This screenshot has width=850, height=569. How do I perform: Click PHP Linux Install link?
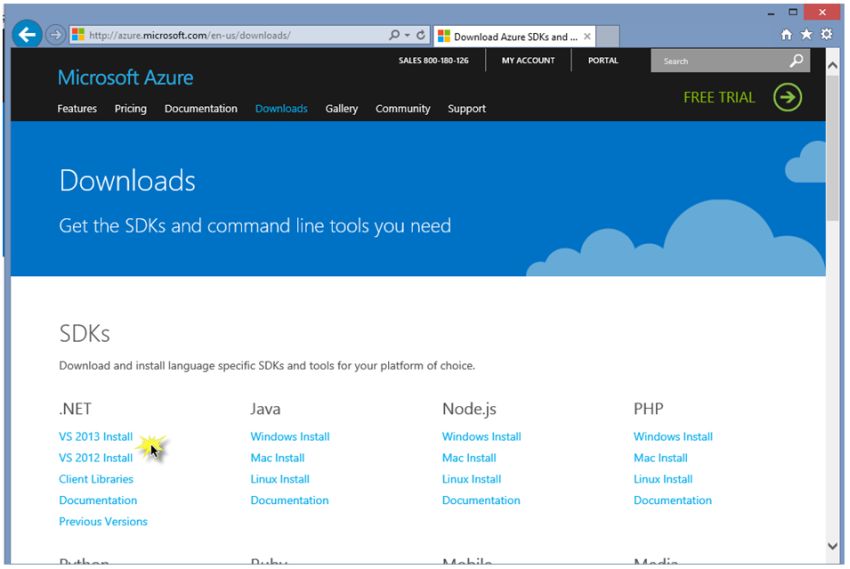663,479
